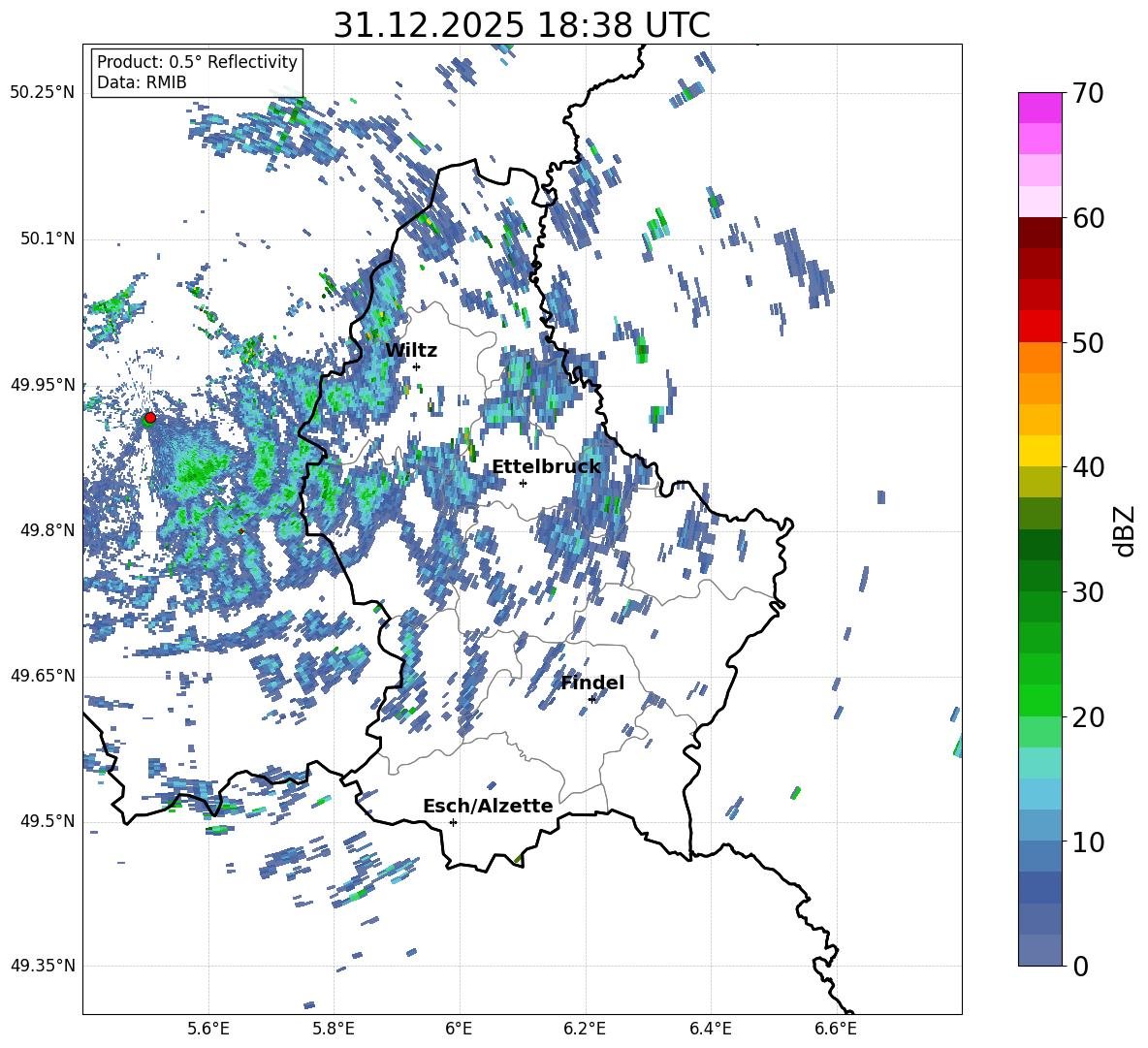Viewport: 1148px width, 1048px height.
Task: Click the 50 colorbar tick label
Action: 1088,343
